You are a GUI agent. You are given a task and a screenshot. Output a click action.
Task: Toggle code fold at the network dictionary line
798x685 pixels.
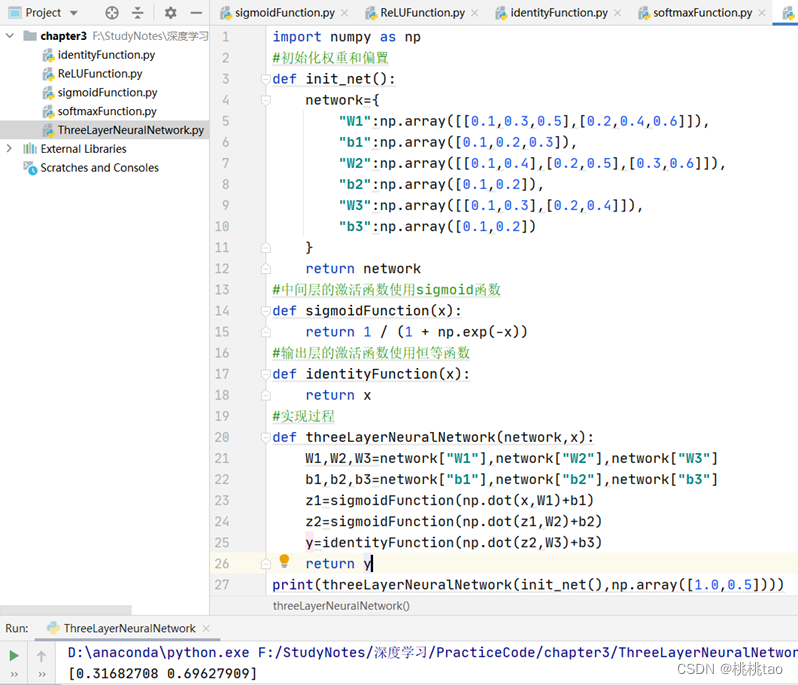[x=266, y=100]
